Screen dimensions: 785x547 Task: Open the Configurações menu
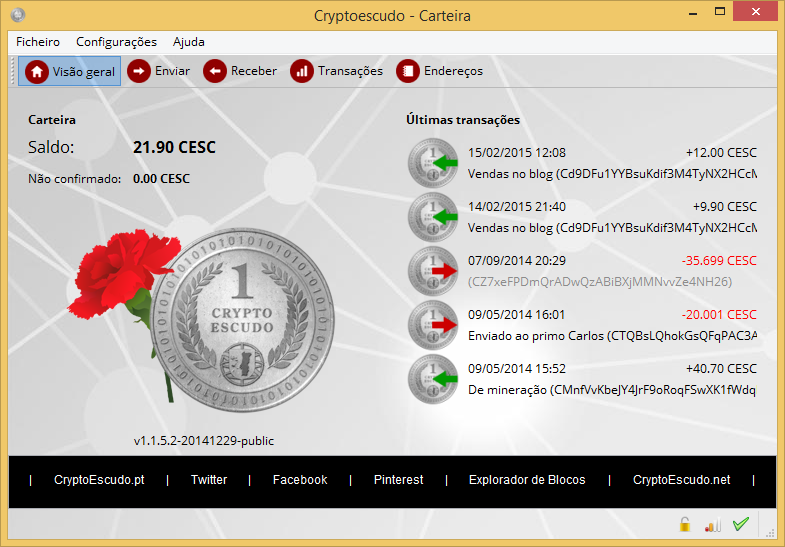tap(116, 42)
